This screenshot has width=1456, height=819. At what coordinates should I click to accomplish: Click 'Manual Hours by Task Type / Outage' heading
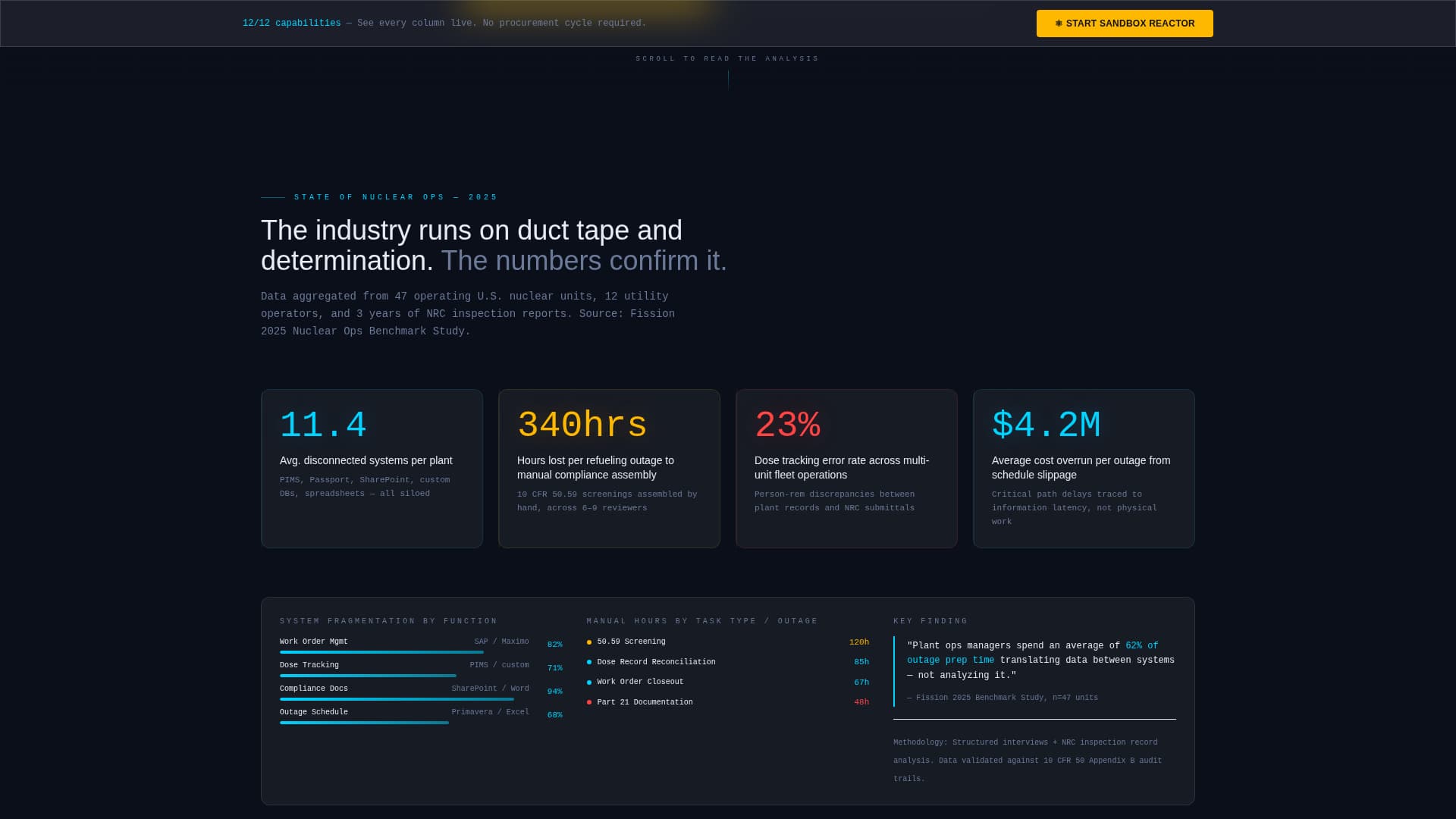point(702,621)
